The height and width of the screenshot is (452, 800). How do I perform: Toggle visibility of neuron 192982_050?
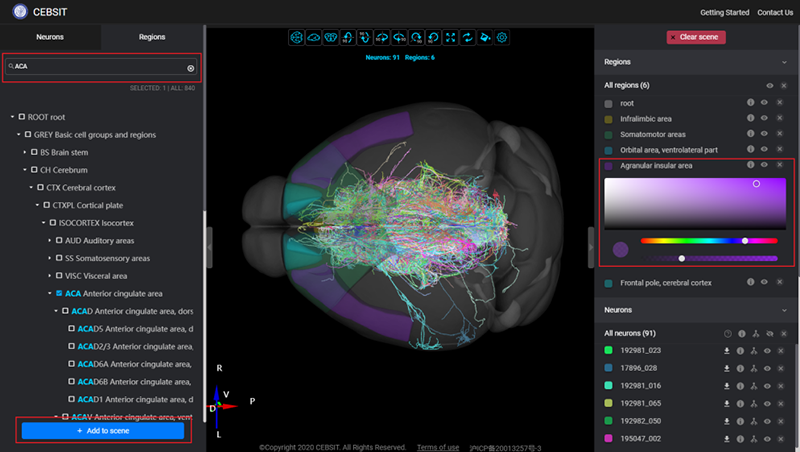click(767, 421)
